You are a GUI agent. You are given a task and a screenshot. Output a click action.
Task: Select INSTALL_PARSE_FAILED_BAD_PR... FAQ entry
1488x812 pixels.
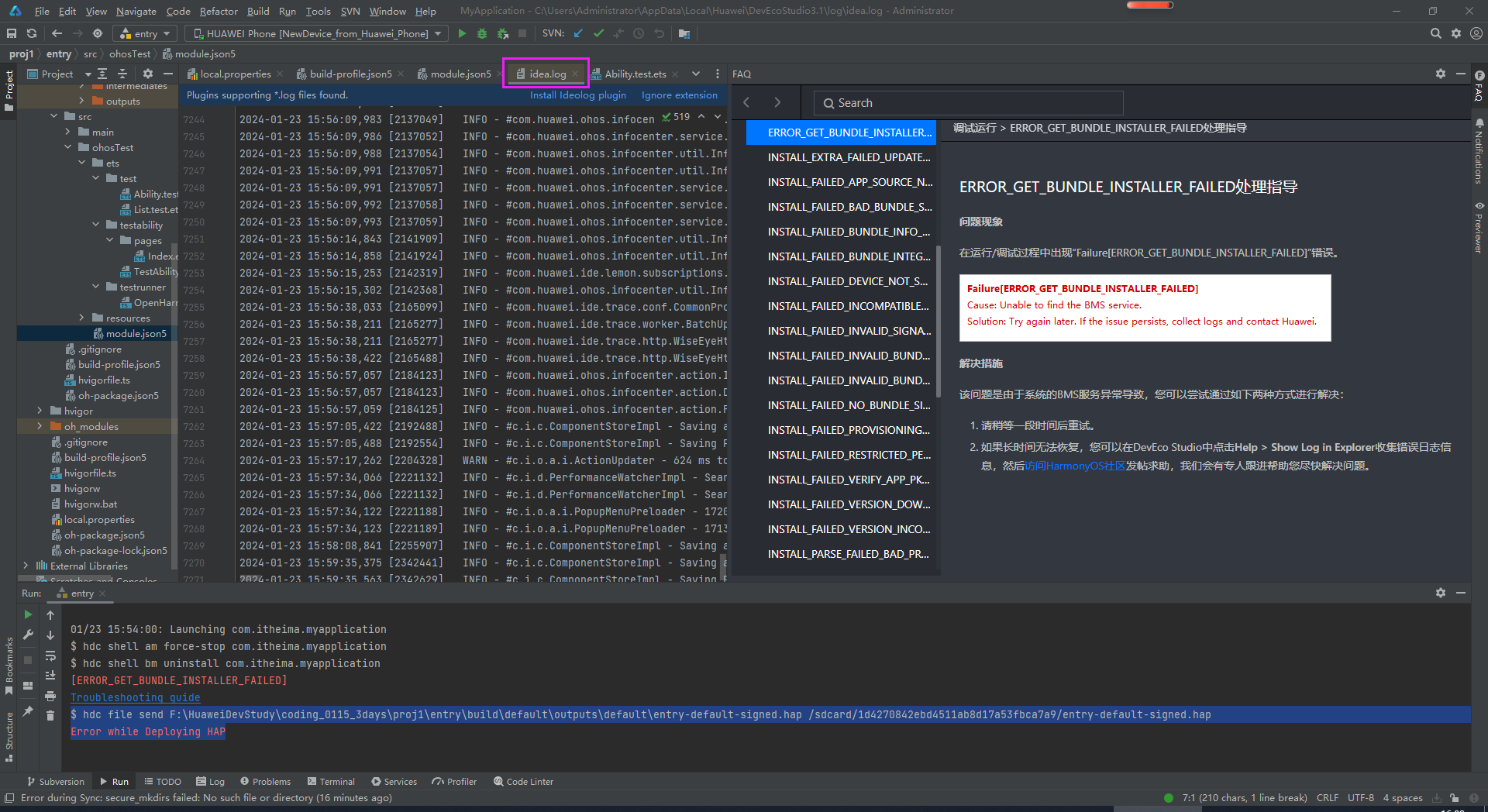tap(849, 554)
